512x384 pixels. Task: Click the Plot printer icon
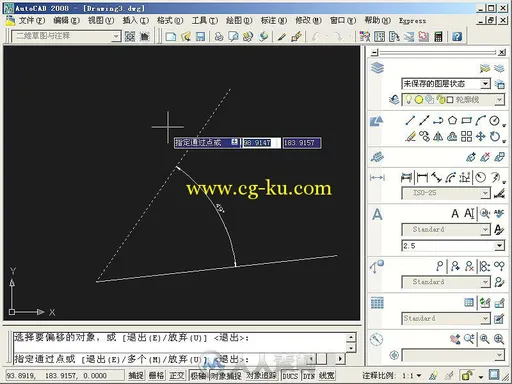point(219,36)
